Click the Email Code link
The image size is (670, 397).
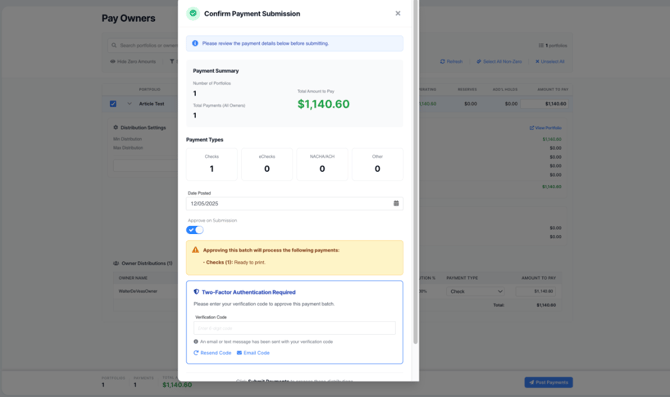pyautogui.click(x=253, y=353)
